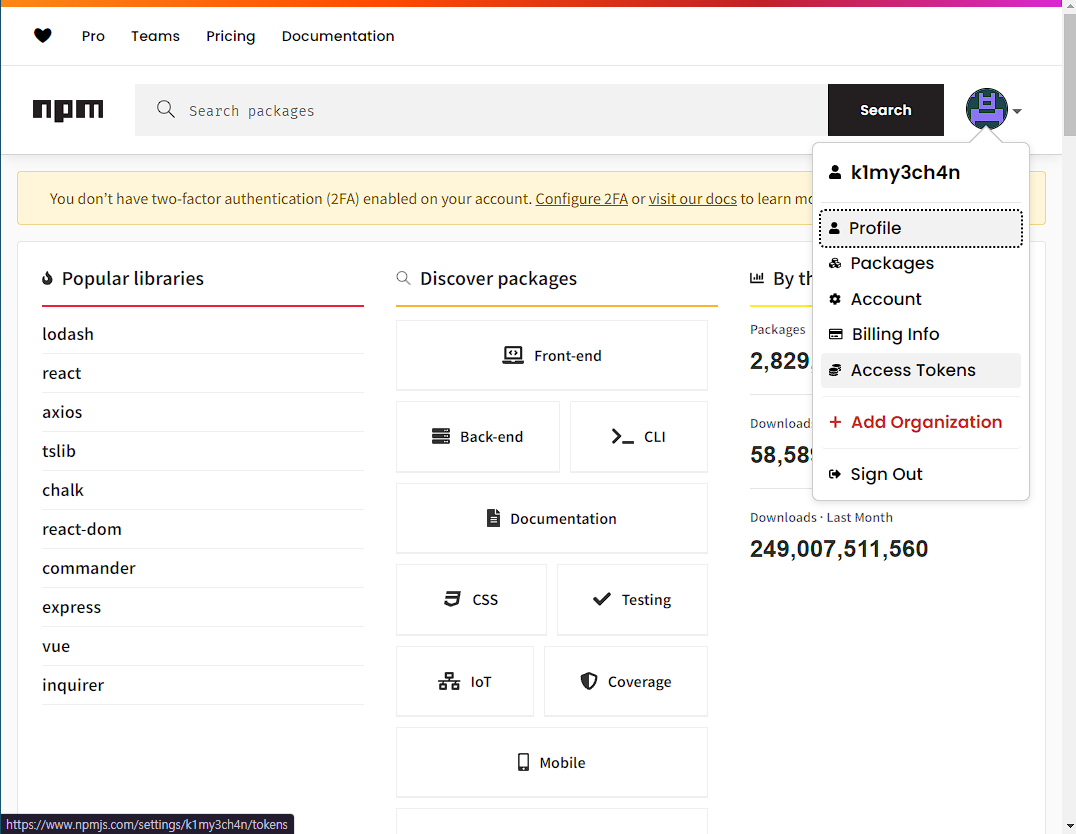
Task: Open Documentation in the top nav
Action: click(x=338, y=36)
